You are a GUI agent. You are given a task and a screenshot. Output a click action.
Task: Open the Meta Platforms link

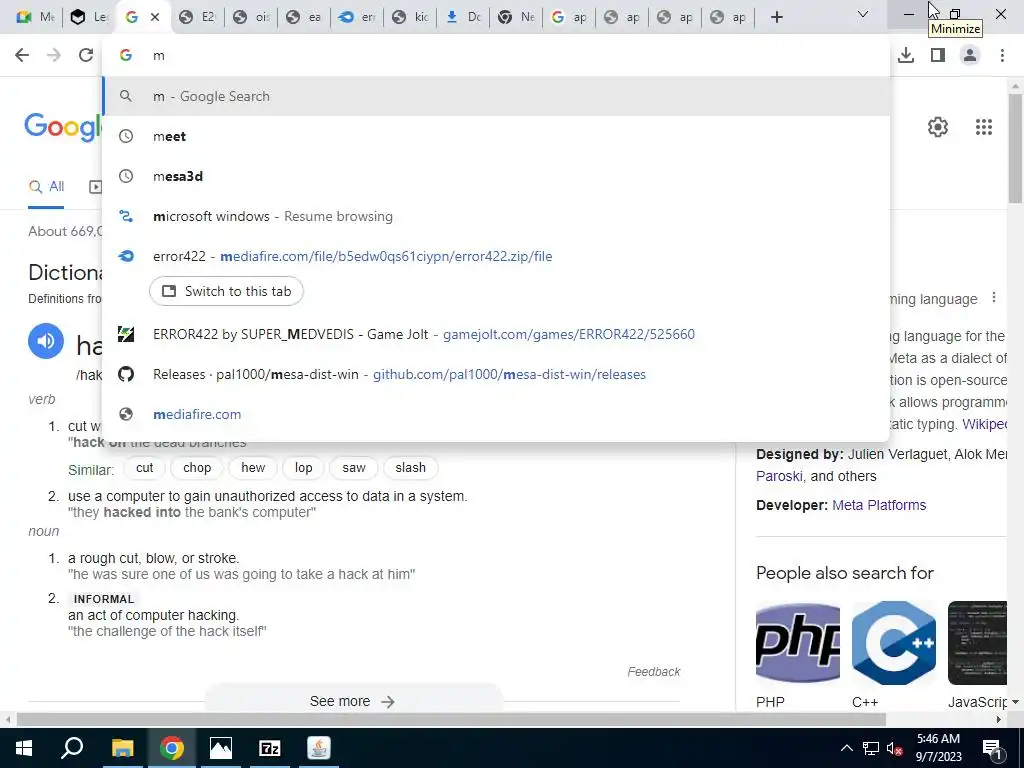click(879, 505)
